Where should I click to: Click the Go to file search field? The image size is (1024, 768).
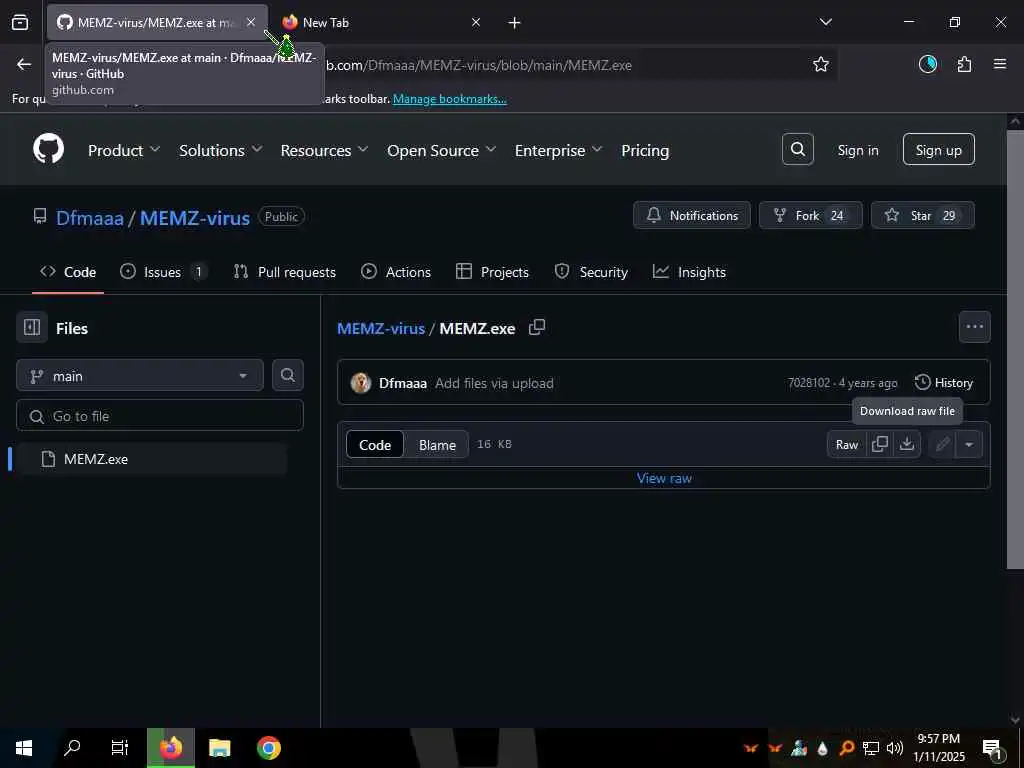(159, 415)
